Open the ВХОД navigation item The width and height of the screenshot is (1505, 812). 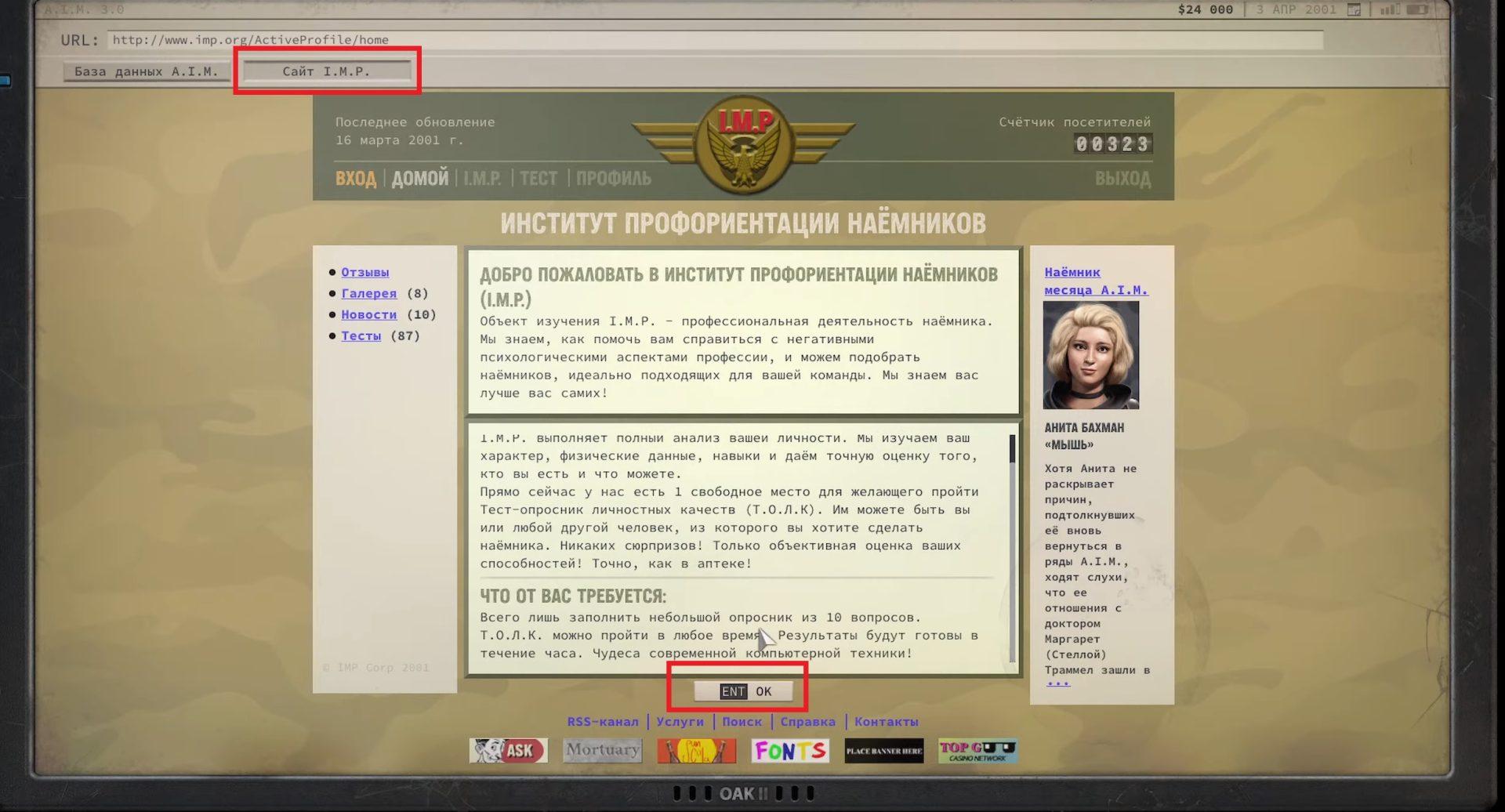pos(355,179)
